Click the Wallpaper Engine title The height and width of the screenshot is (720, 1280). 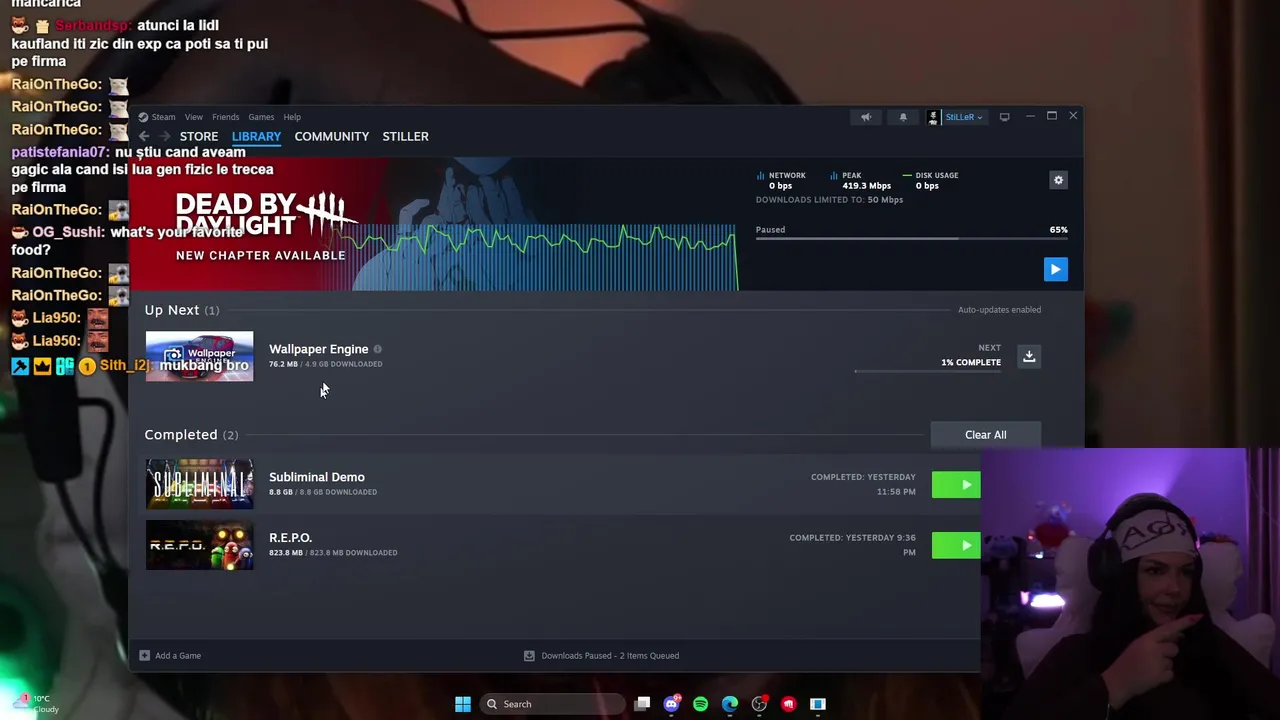coord(319,349)
